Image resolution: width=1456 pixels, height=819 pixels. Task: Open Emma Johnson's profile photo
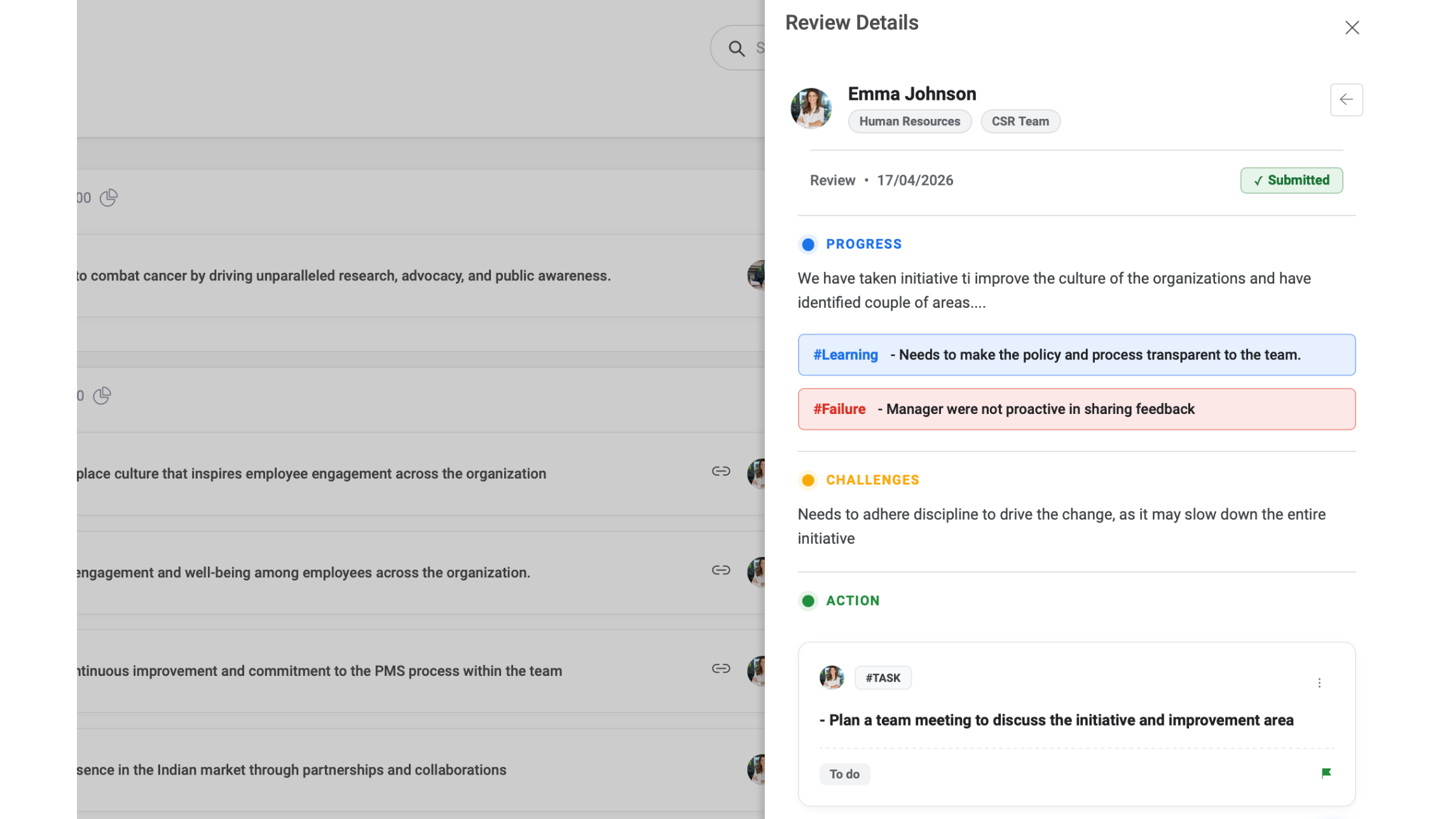click(x=811, y=108)
